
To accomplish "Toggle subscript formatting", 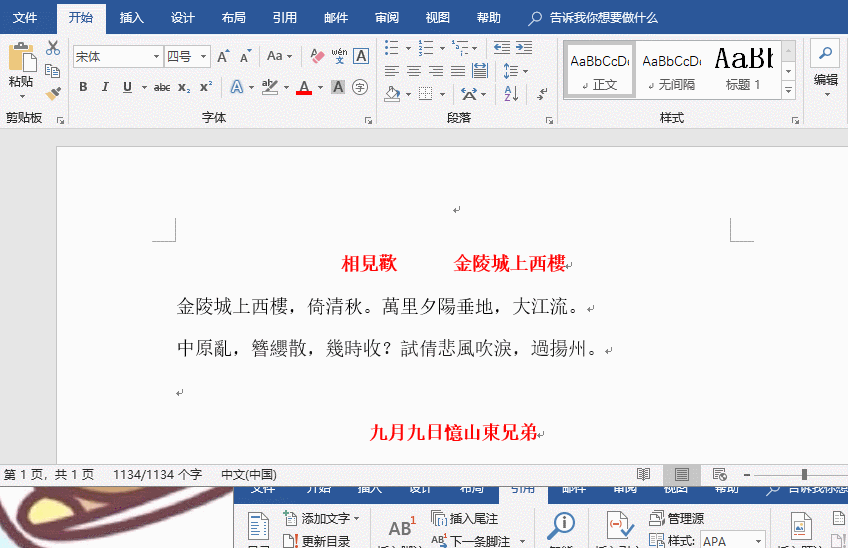I will [x=184, y=87].
